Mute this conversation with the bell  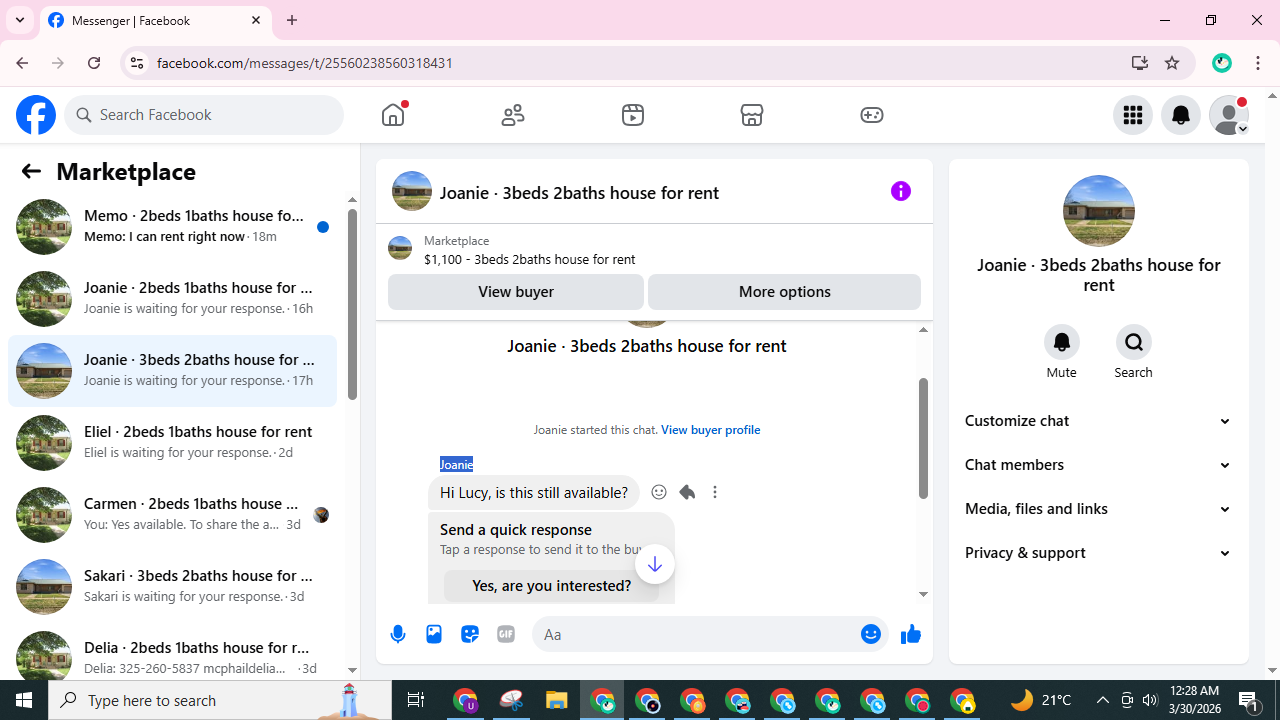(x=1062, y=342)
